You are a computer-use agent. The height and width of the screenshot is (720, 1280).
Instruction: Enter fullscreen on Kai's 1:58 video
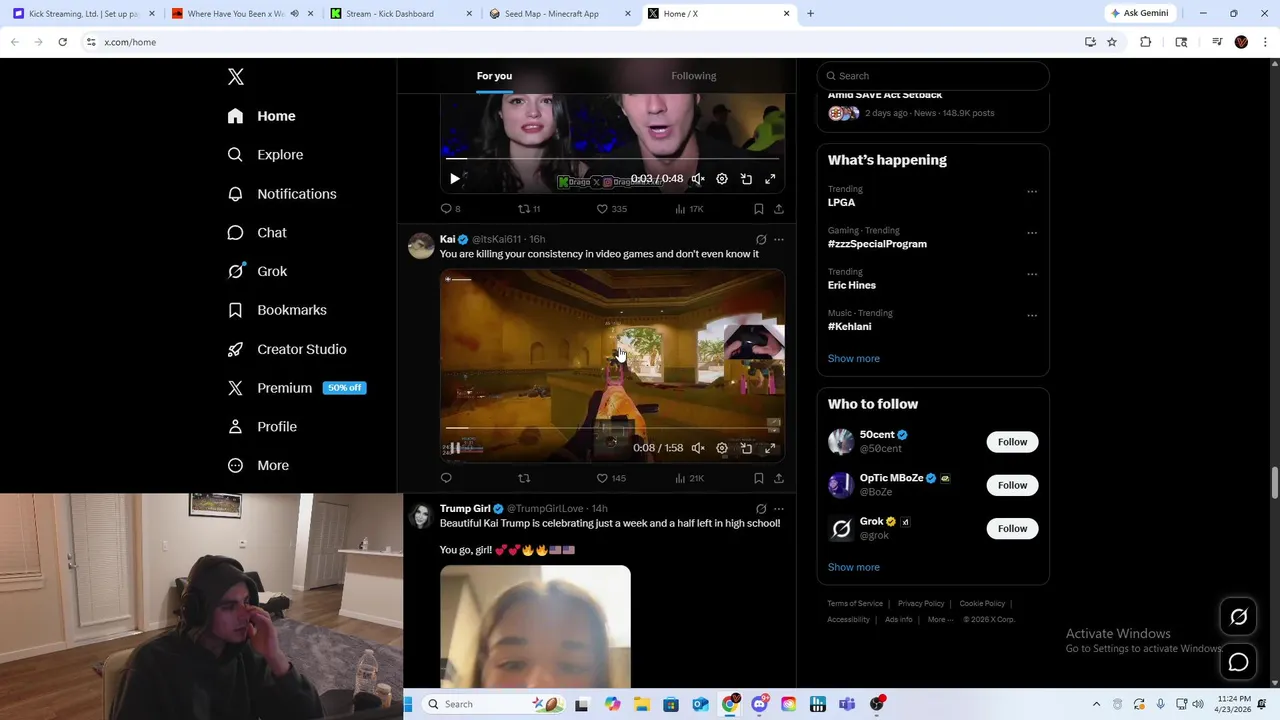tap(770, 448)
